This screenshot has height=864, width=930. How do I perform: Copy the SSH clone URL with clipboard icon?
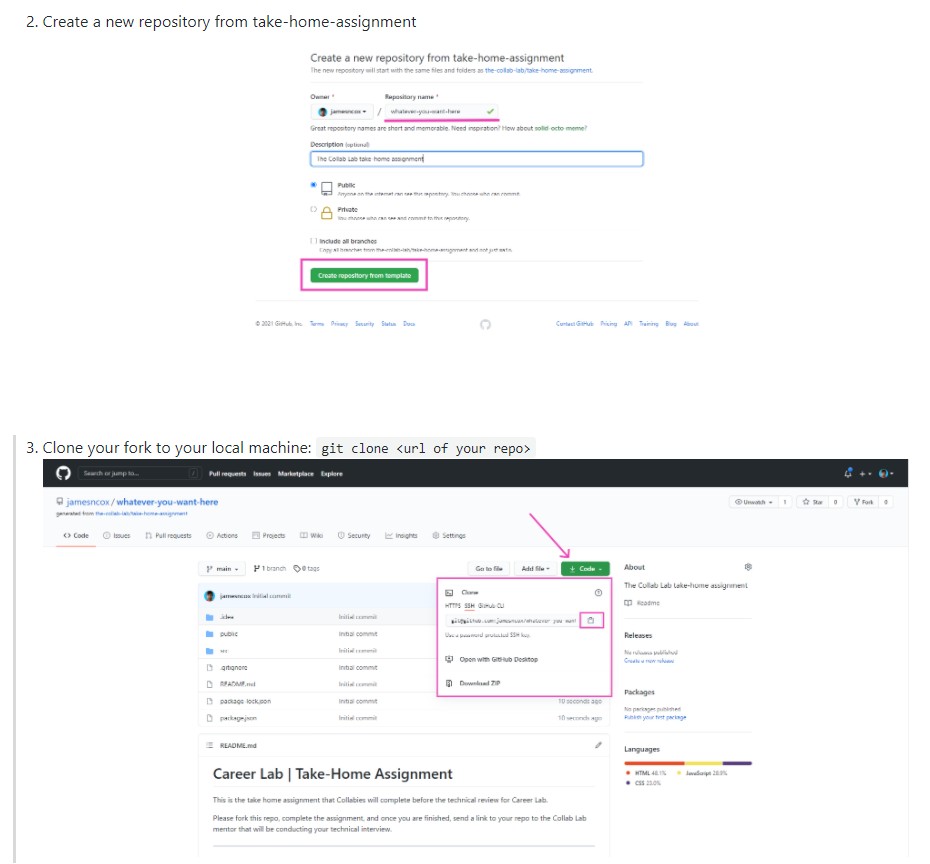(x=591, y=620)
